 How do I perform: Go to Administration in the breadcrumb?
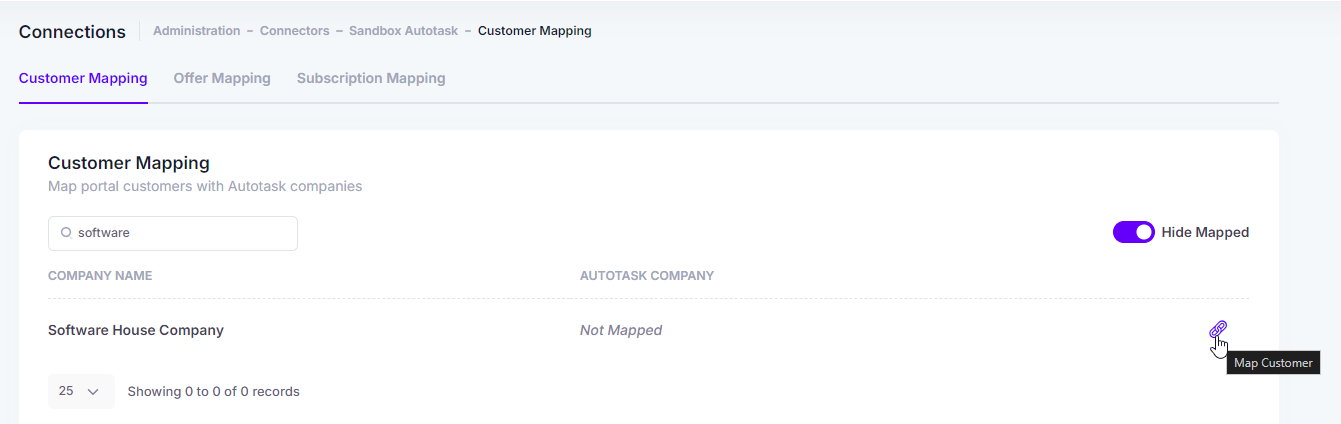tap(197, 31)
